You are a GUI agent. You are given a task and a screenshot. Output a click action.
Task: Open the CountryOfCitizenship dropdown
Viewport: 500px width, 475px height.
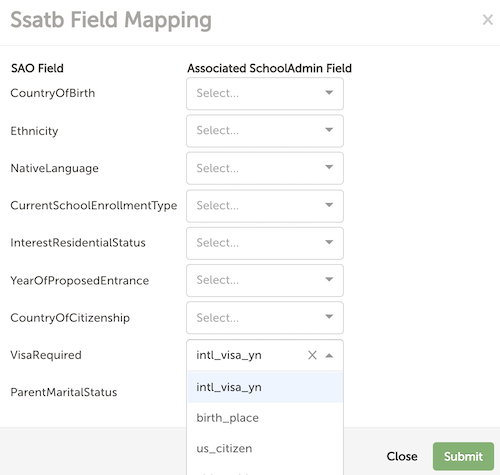pyautogui.click(x=265, y=318)
